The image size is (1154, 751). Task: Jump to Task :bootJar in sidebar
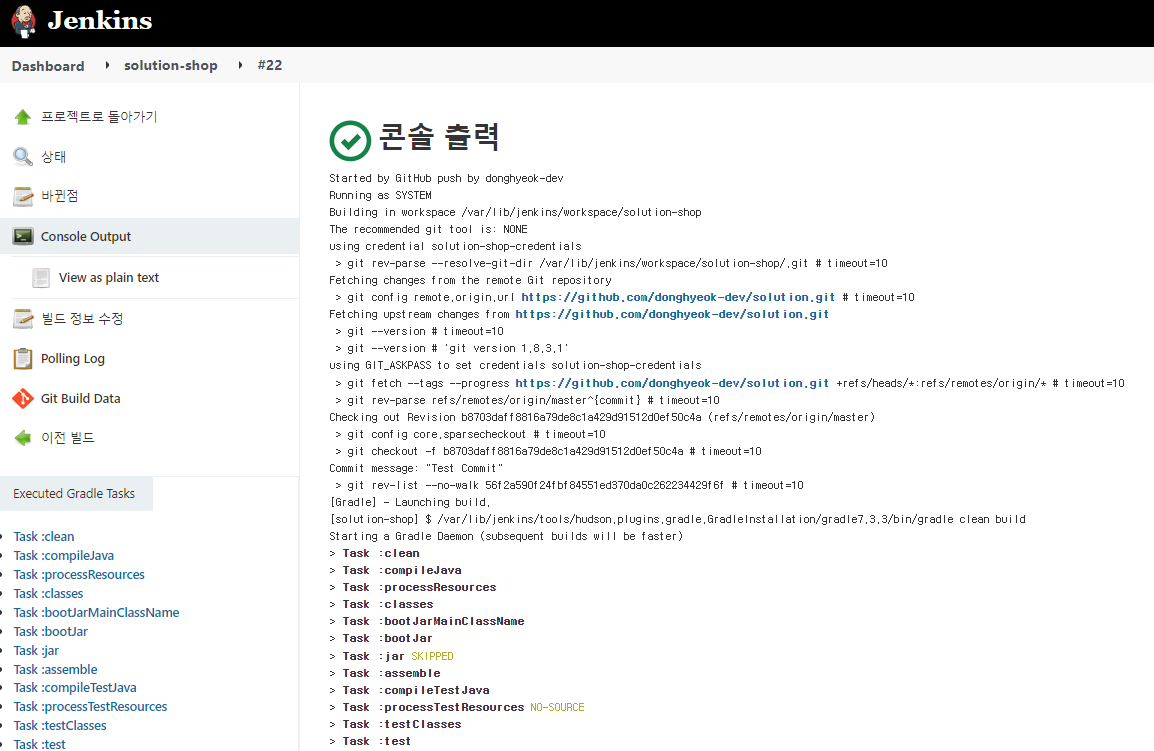coord(51,632)
